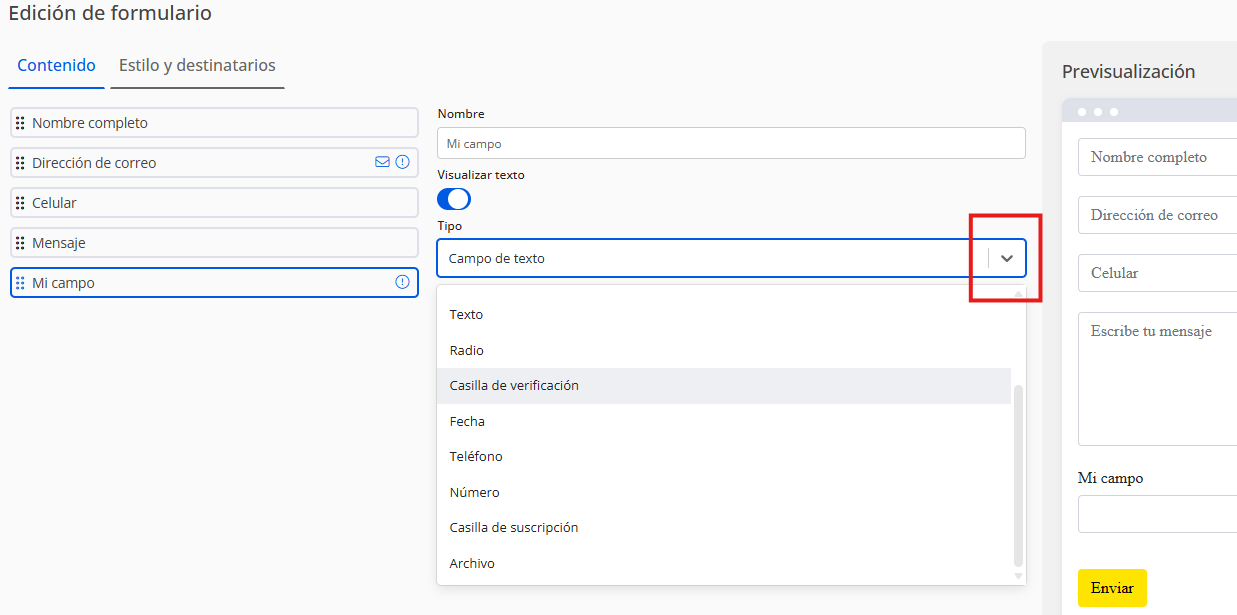Image resolution: width=1237 pixels, height=615 pixels.
Task: Click drag handle beside Celular field
Action: coord(20,203)
